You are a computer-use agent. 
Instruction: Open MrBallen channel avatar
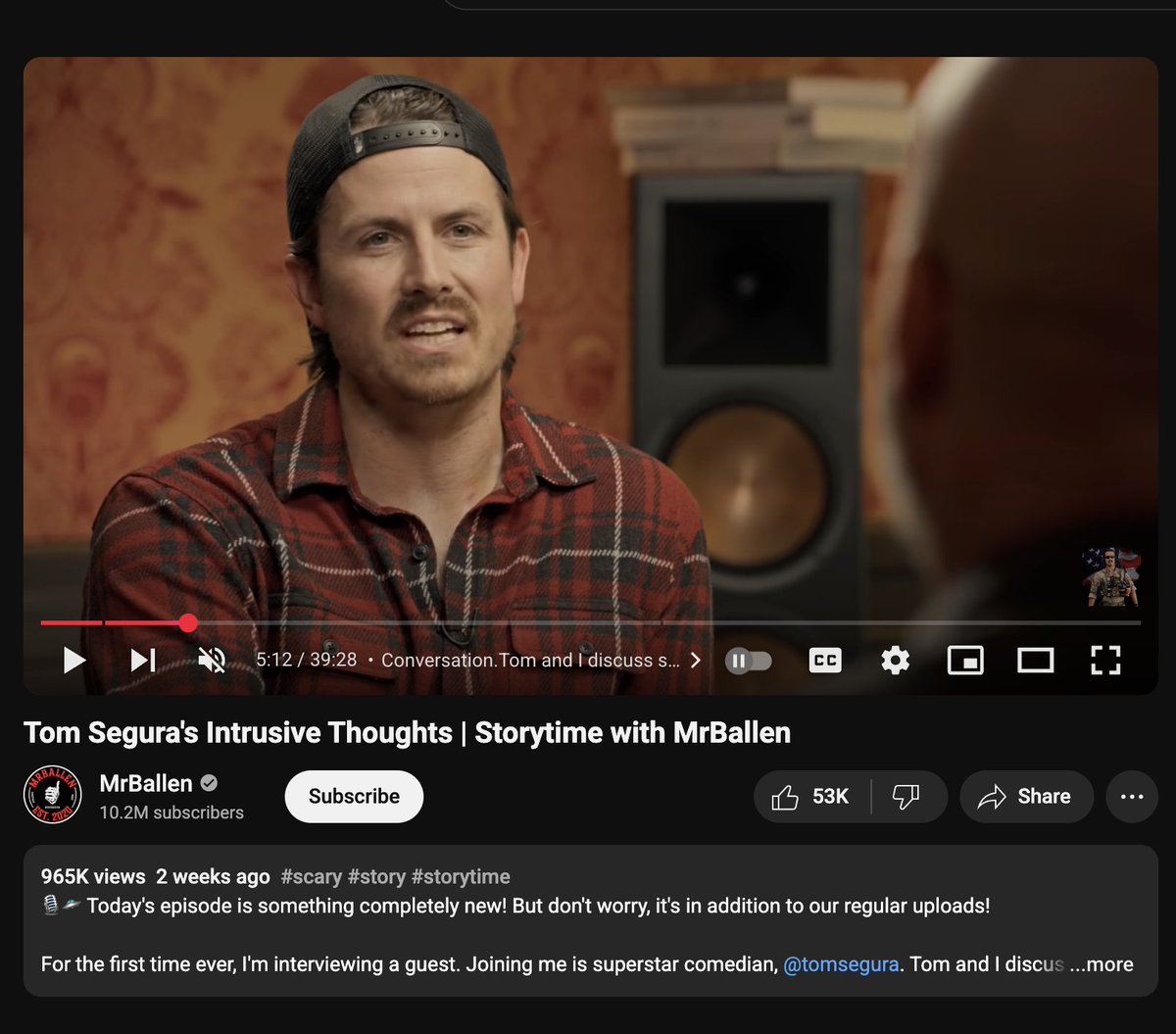53,793
